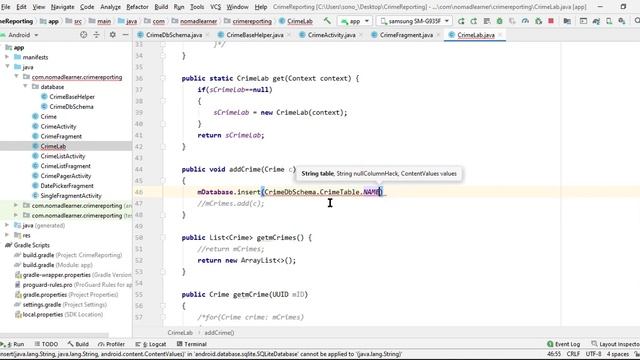Expand the manifests folder
This screenshot has width=640, height=360.
[x=7, y=57]
